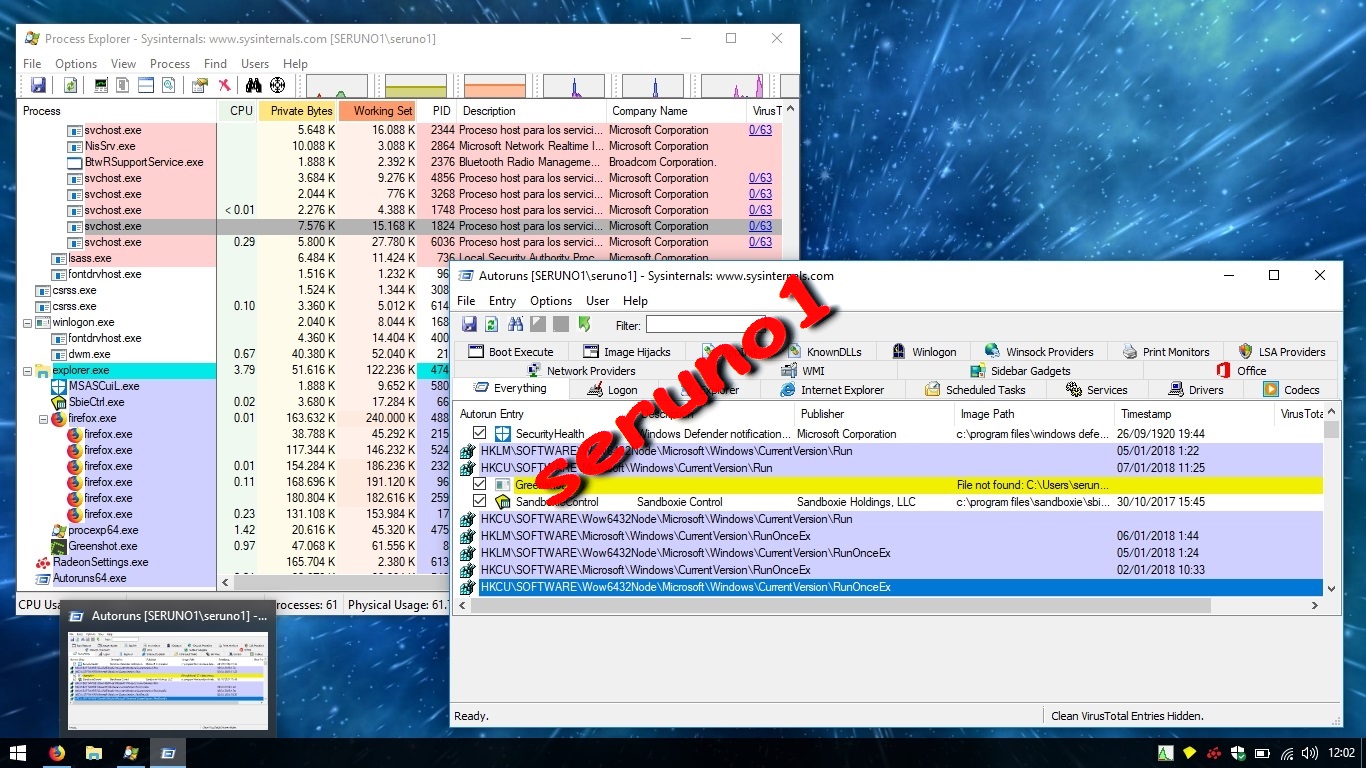Click Save icon in Autoruns toolbar

point(469,324)
